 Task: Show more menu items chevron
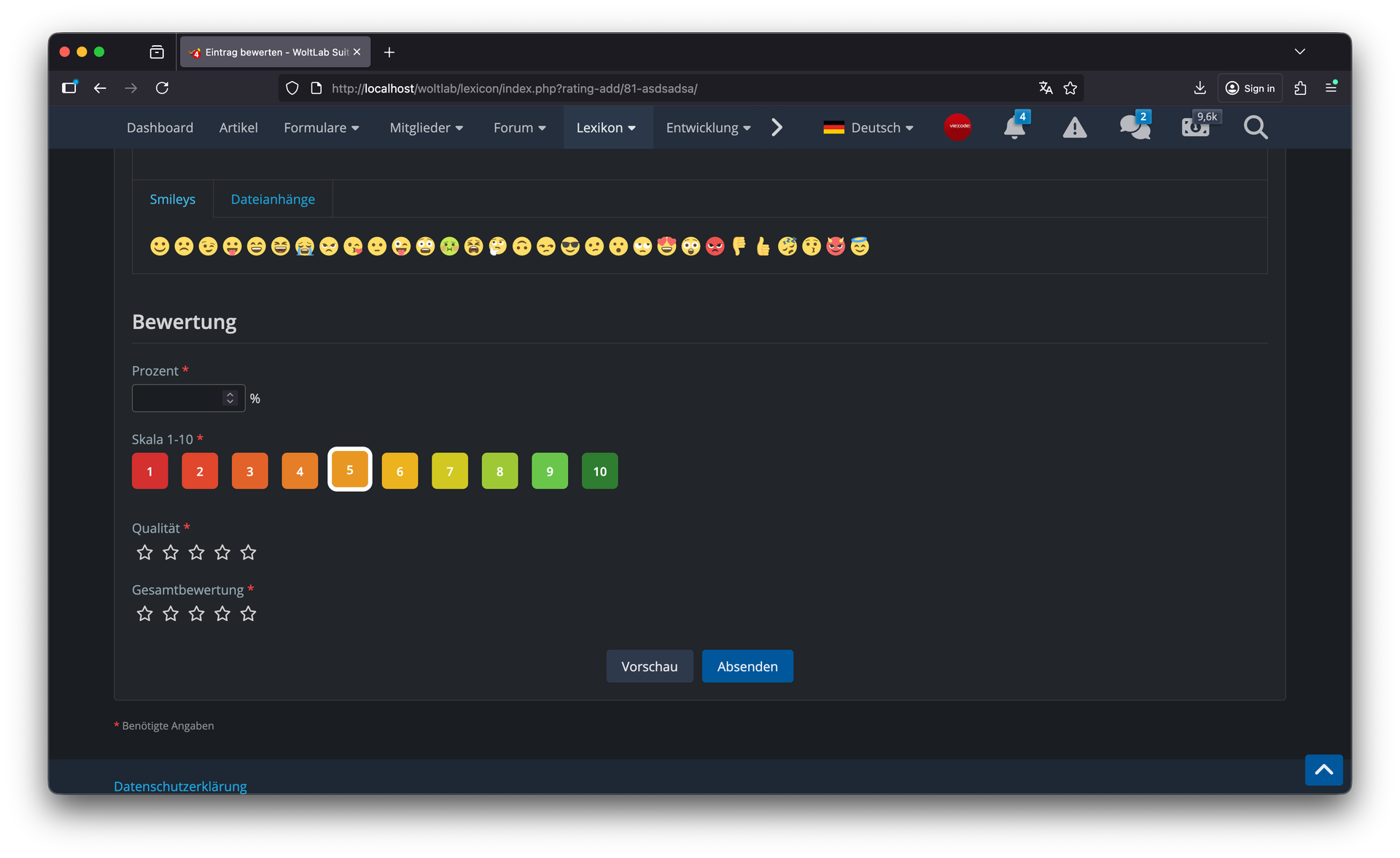click(x=777, y=128)
